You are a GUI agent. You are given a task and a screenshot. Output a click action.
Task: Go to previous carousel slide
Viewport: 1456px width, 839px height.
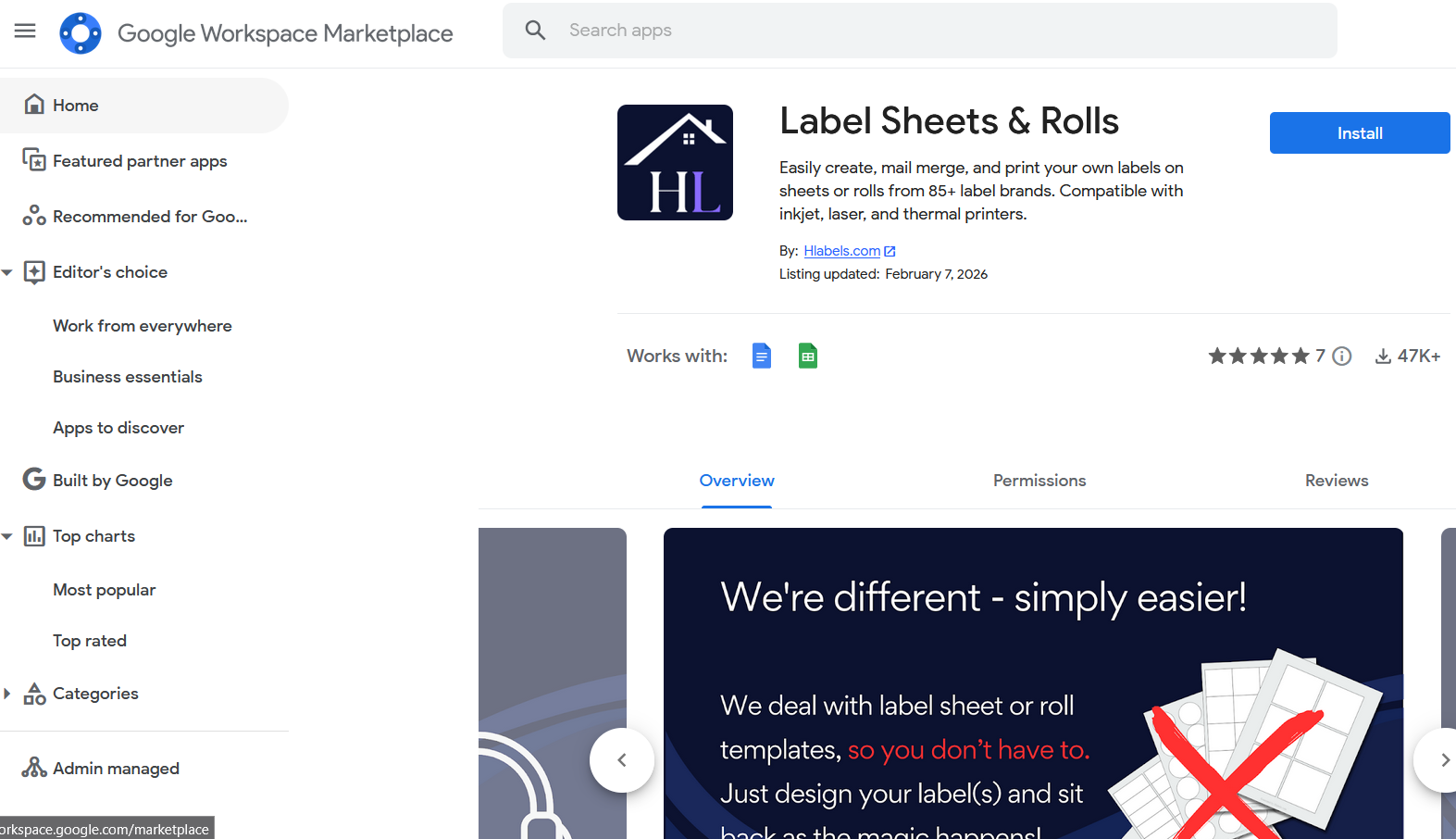pyautogui.click(x=622, y=760)
